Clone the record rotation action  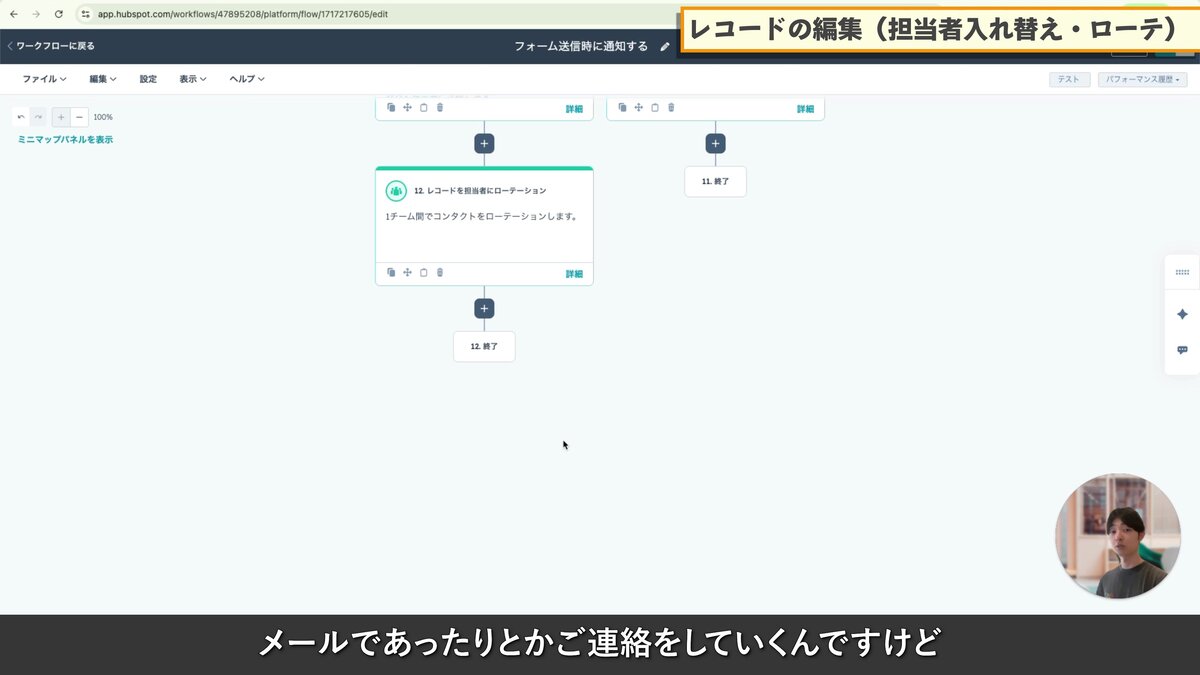pos(391,272)
